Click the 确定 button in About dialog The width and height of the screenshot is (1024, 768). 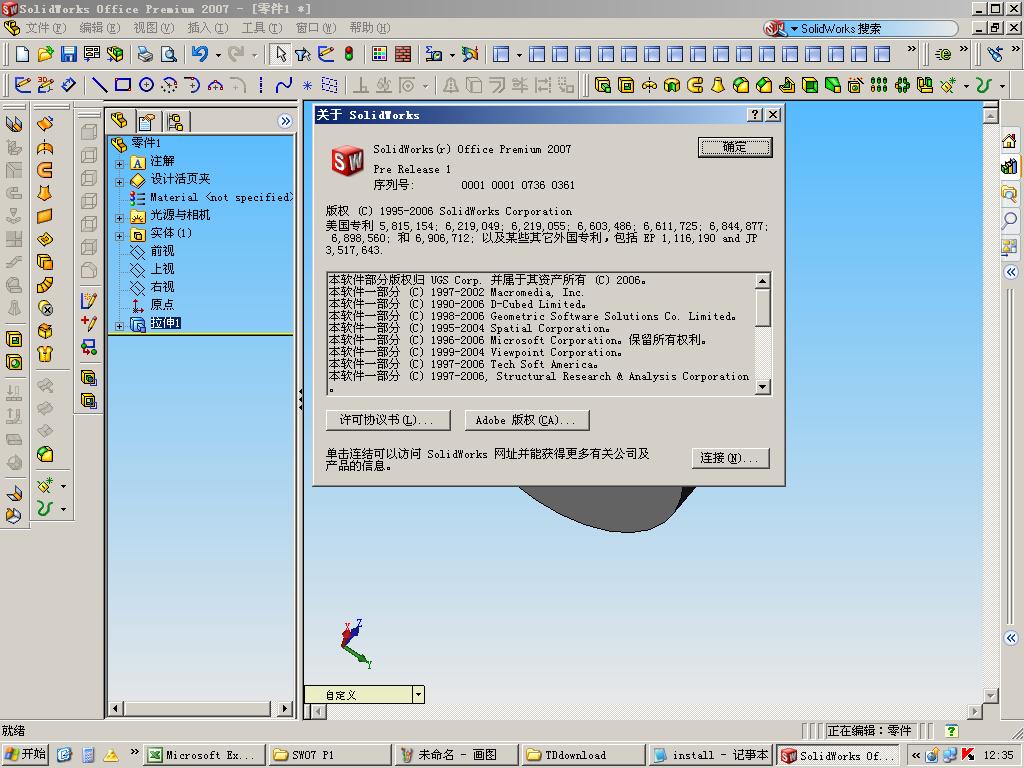click(x=735, y=148)
